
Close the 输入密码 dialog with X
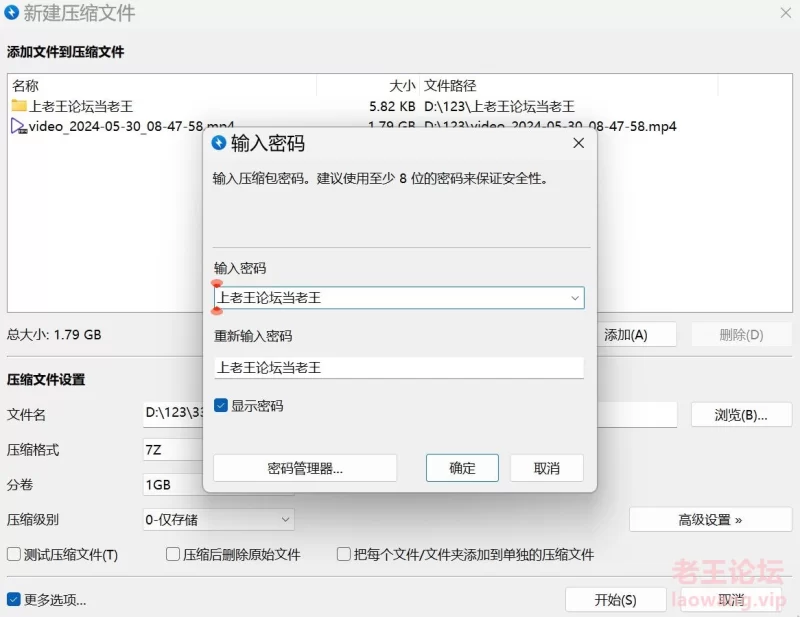coord(578,144)
